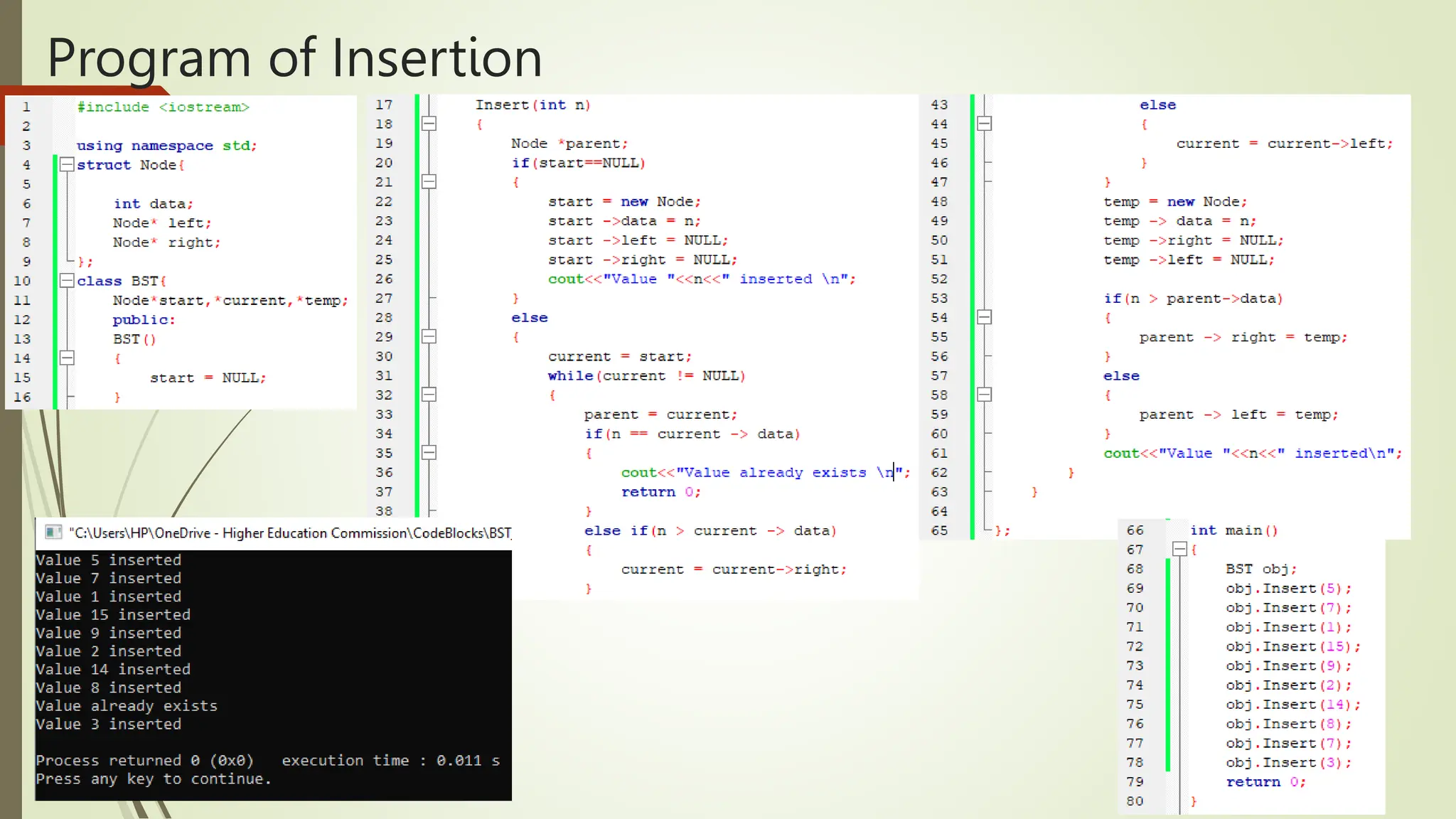Screen dimensions: 1456x819
Task: Click line number 43 in the gutter
Action: (939, 105)
